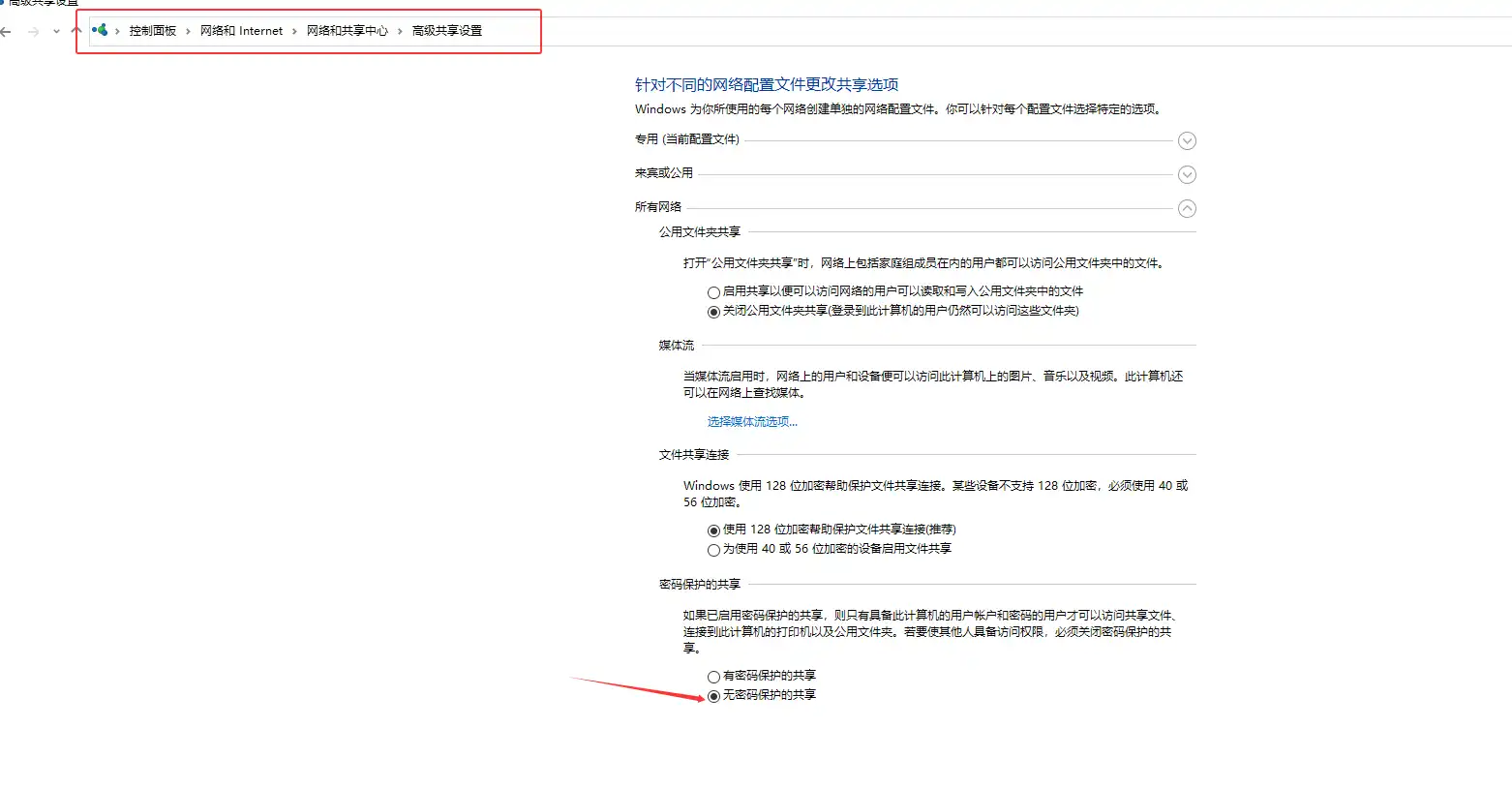Open 控制面板 breadcrumb
Viewport: 1512px width, 788px height.
tap(153, 31)
